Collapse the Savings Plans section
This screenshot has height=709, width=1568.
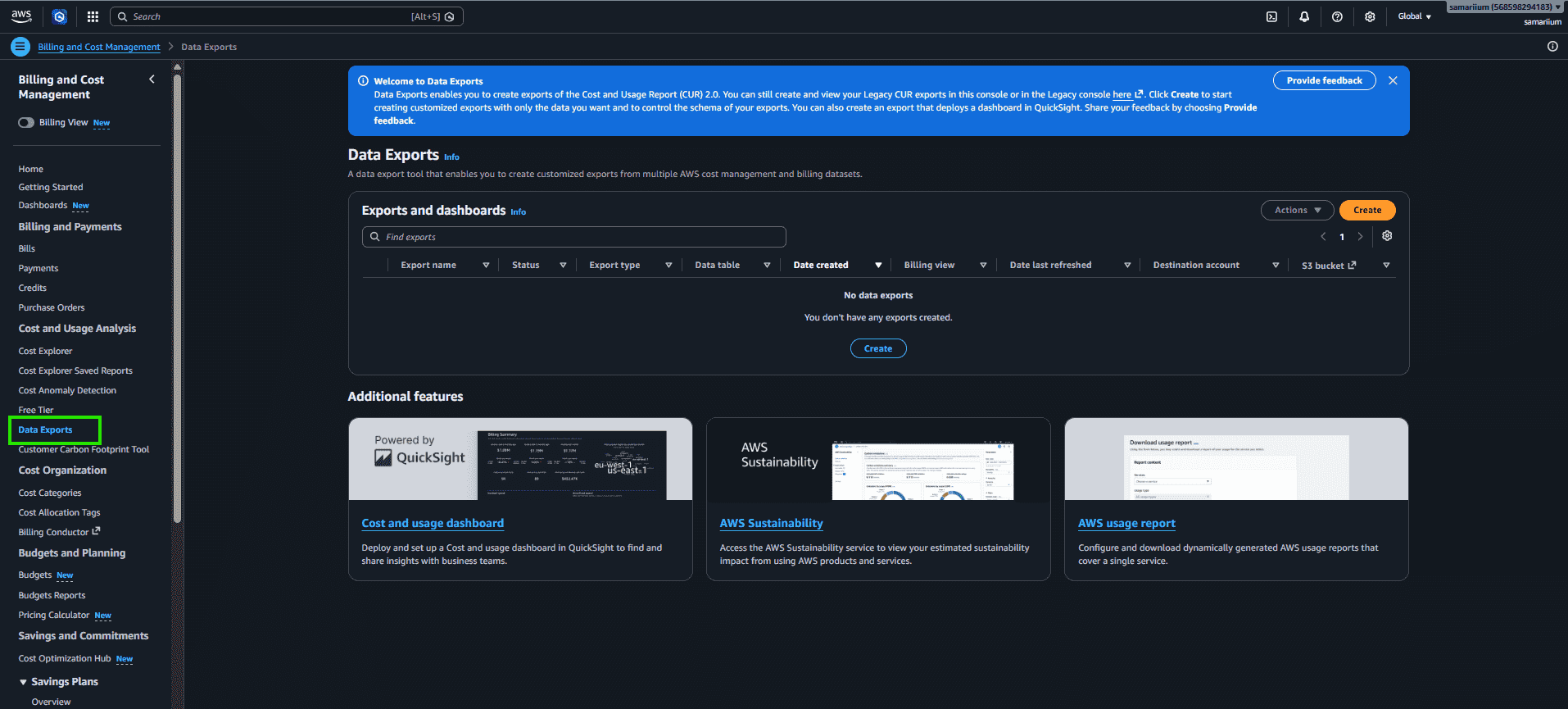coord(23,682)
